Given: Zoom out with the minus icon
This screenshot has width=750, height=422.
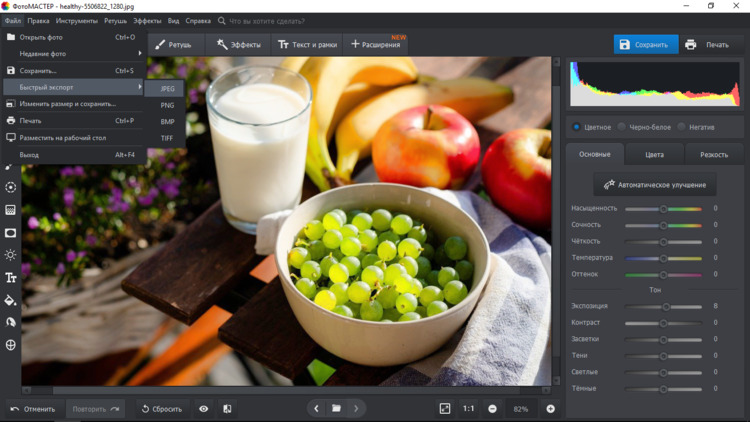Looking at the screenshot, I should [x=492, y=409].
